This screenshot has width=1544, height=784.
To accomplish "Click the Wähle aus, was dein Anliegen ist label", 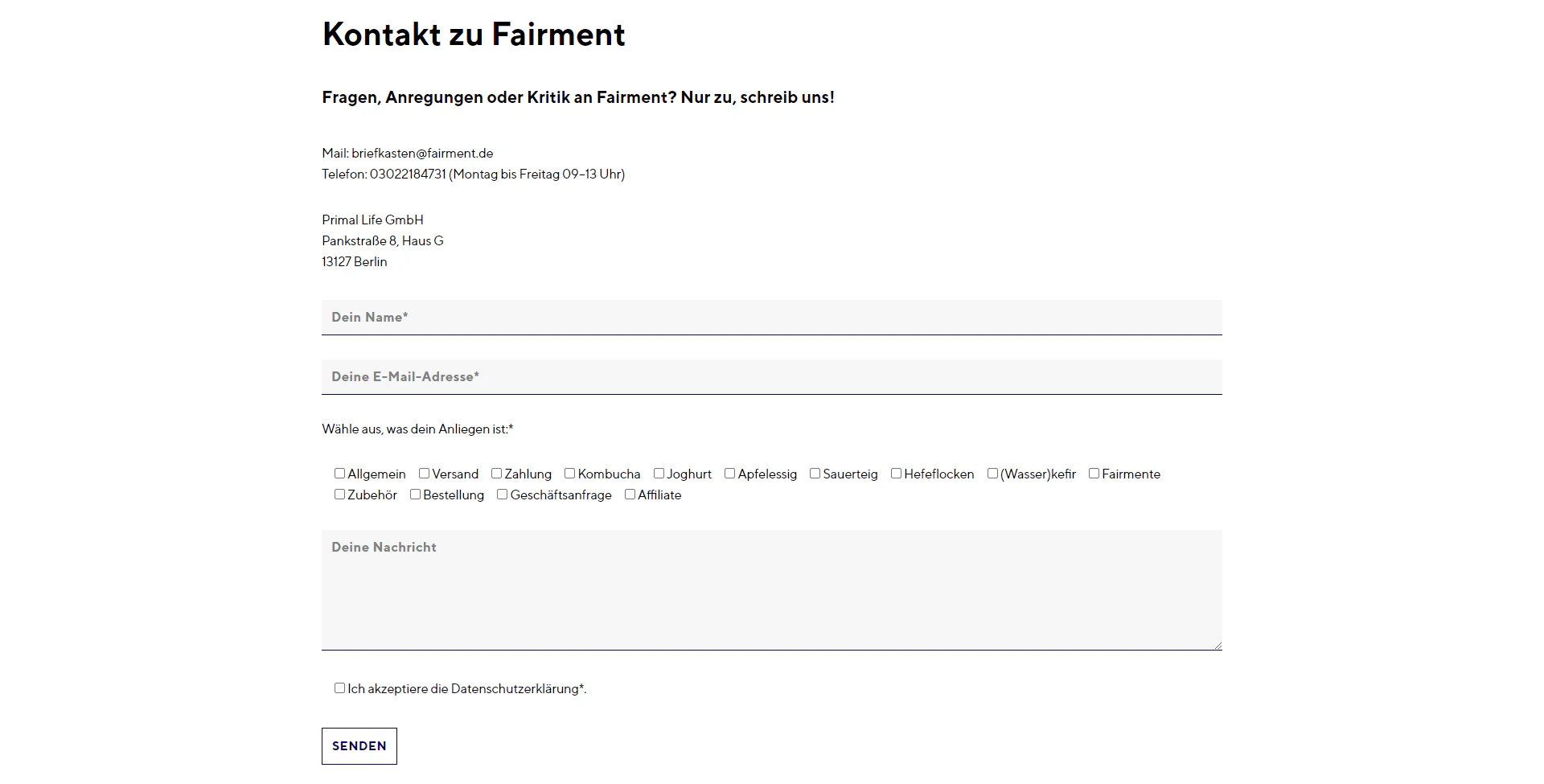I will coord(417,429).
